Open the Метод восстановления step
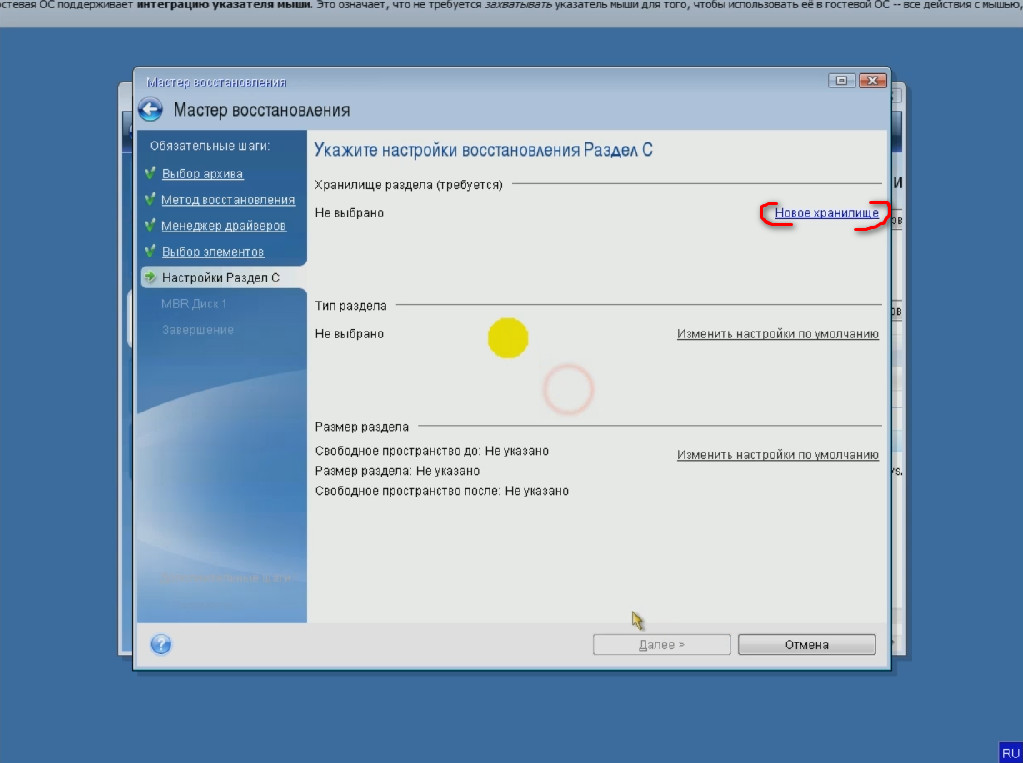The image size is (1023, 763). [x=228, y=200]
